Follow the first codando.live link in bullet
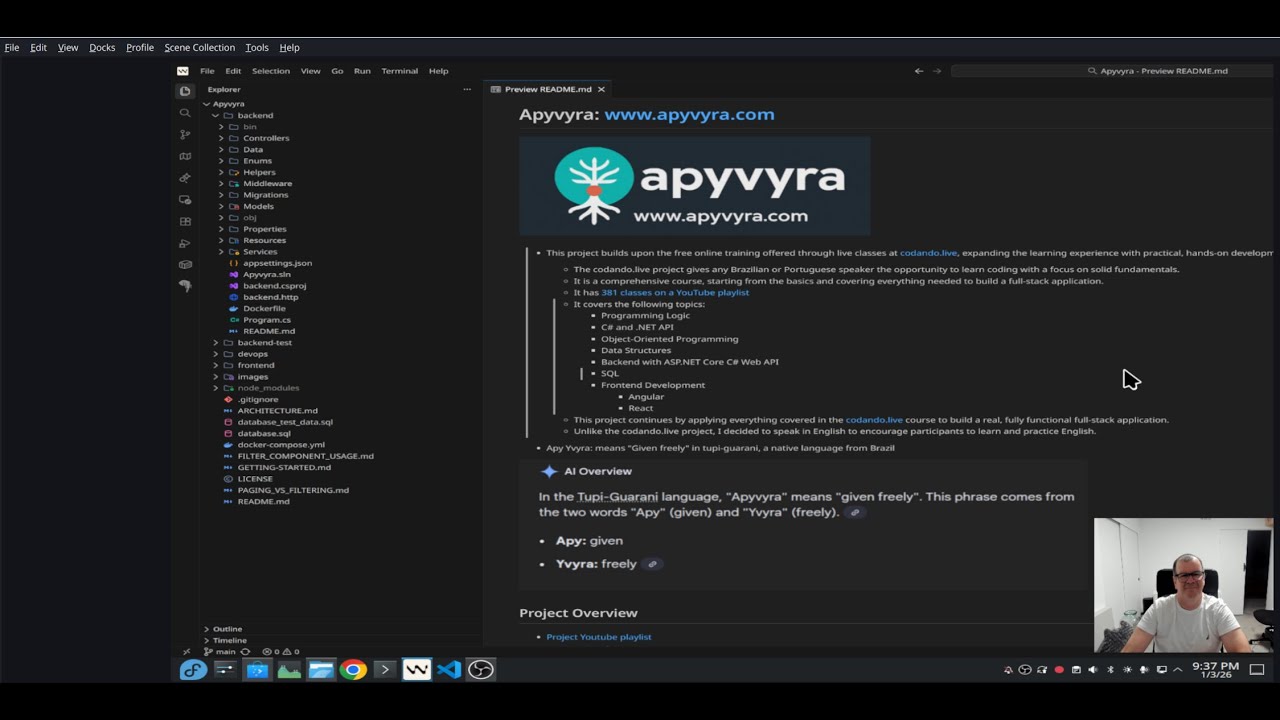 pyautogui.click(x=928, y=253)
